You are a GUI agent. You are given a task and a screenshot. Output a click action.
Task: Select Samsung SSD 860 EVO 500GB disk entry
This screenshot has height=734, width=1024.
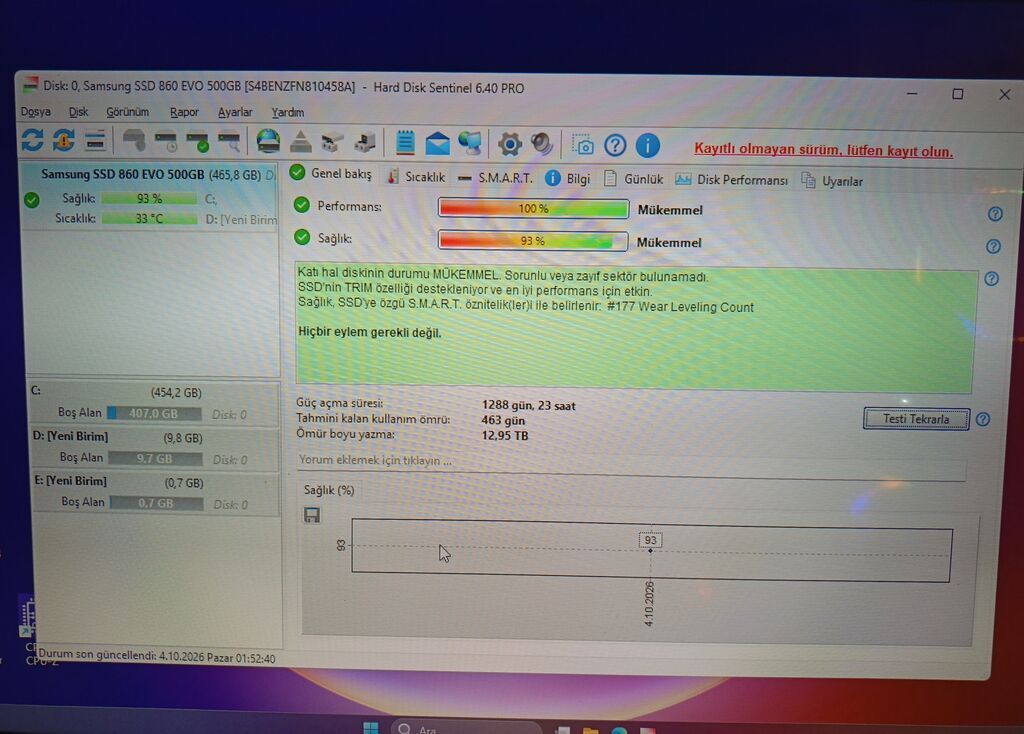[150, 197]
